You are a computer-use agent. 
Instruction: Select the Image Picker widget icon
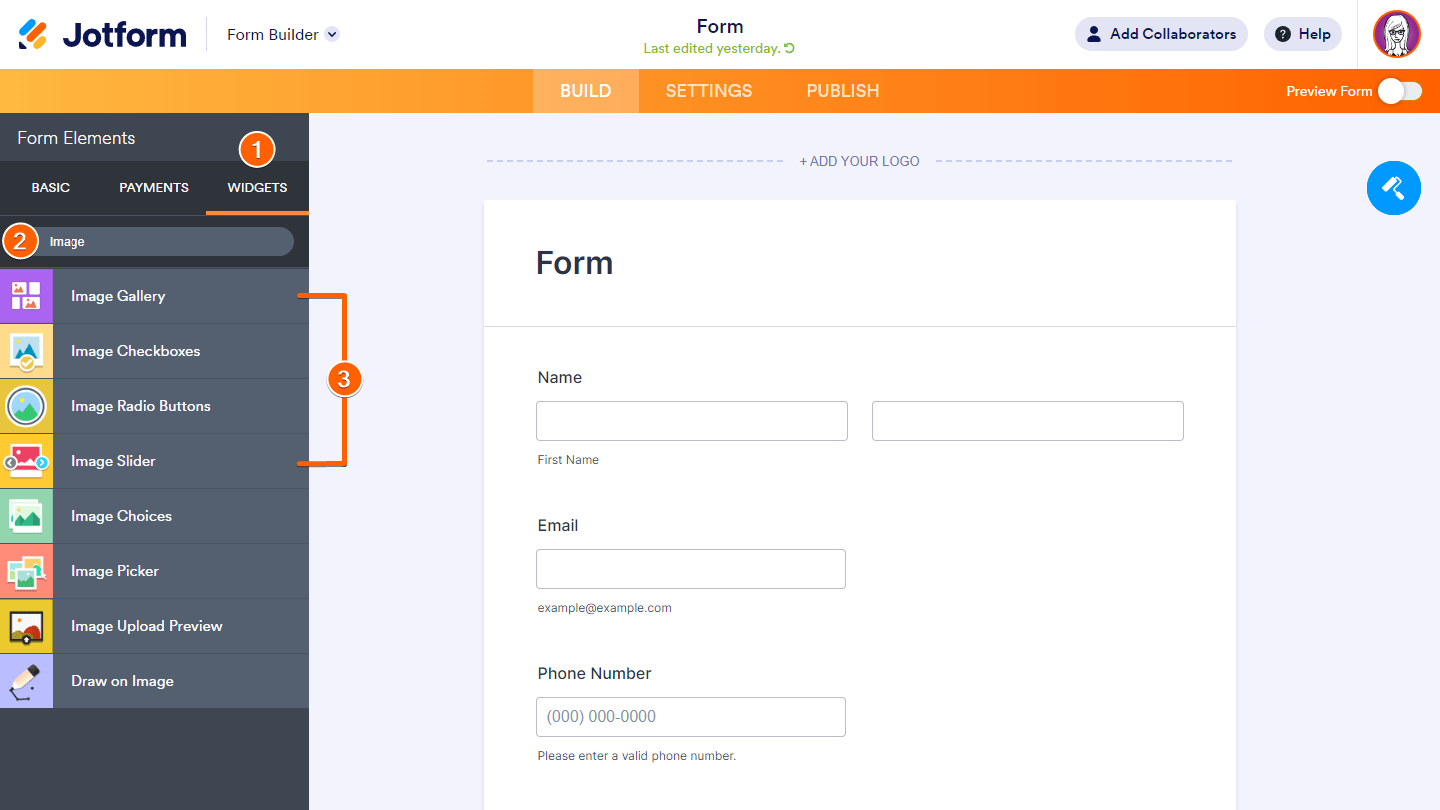tap(26, 571)
